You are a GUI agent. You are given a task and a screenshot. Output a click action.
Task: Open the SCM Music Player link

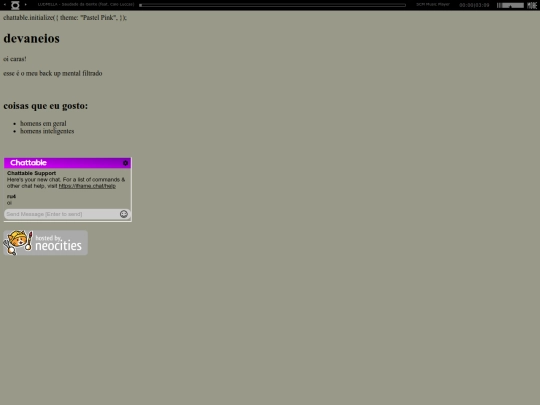pyautogui.click(x=433, y=4)
